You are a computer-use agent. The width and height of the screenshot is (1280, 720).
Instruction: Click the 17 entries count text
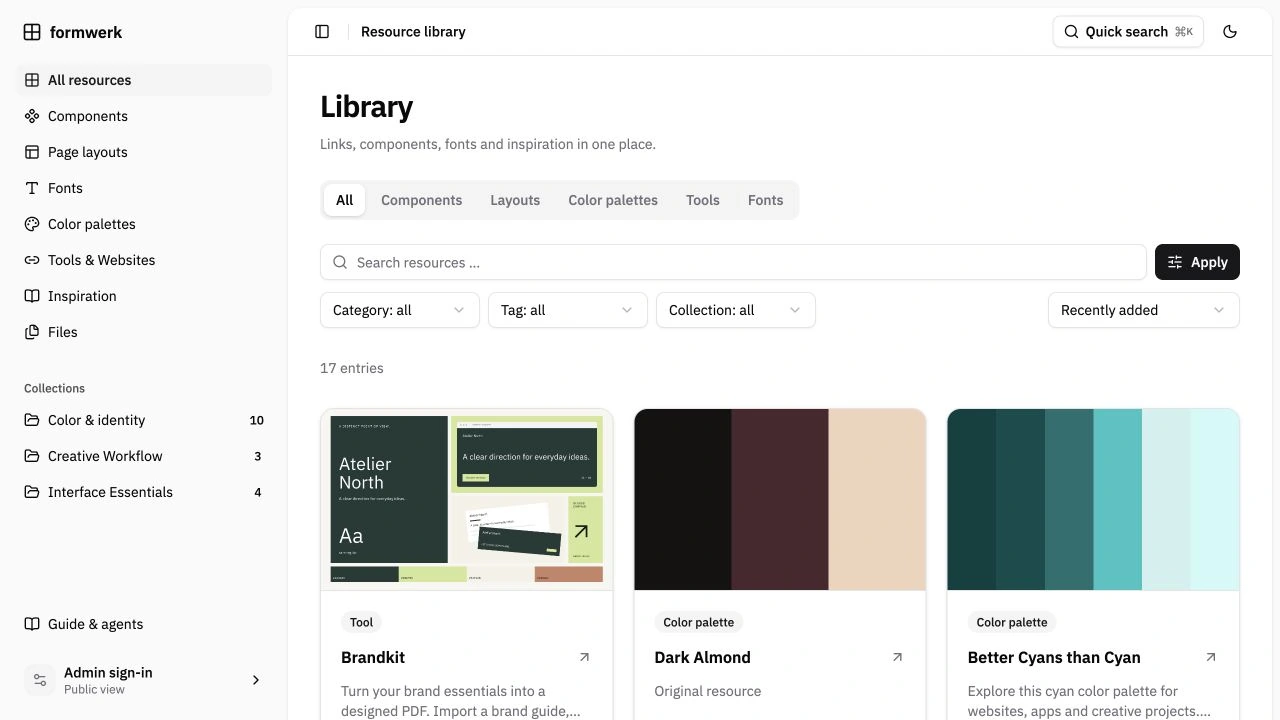coord(352,368)
